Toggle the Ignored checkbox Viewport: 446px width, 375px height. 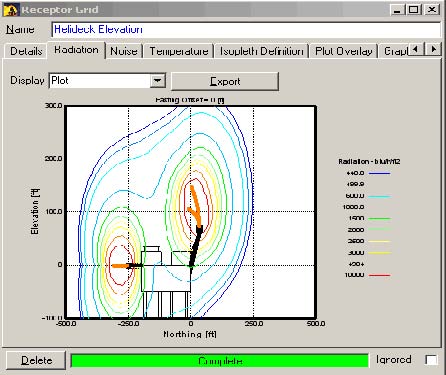431,360
